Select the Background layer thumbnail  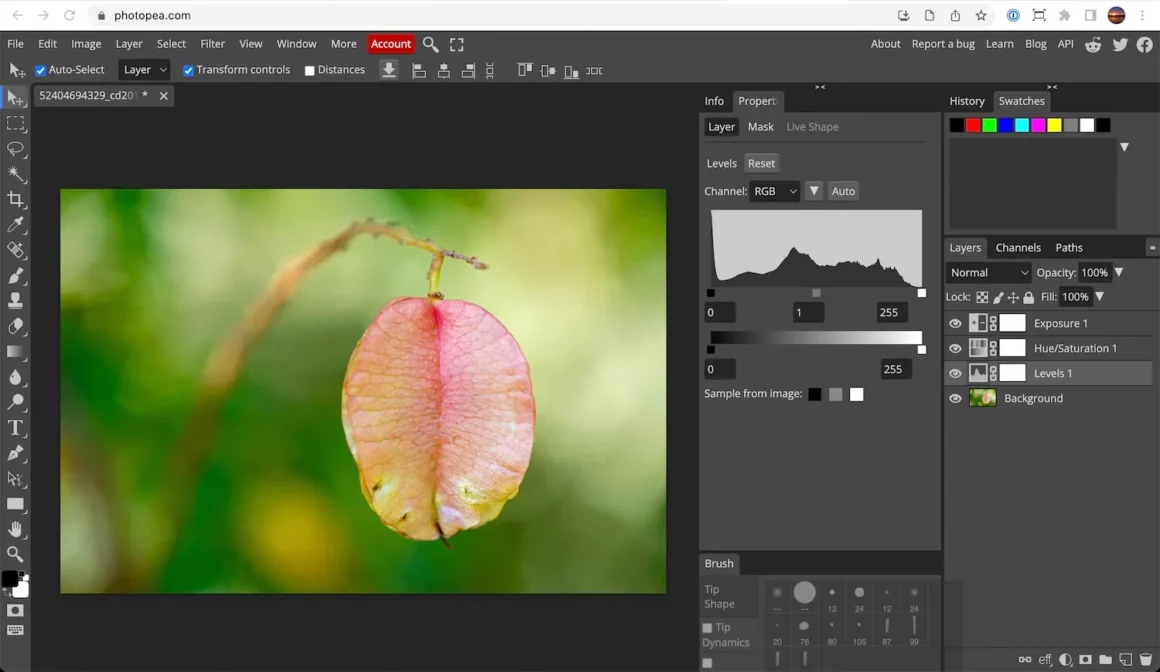coord(983,398)
